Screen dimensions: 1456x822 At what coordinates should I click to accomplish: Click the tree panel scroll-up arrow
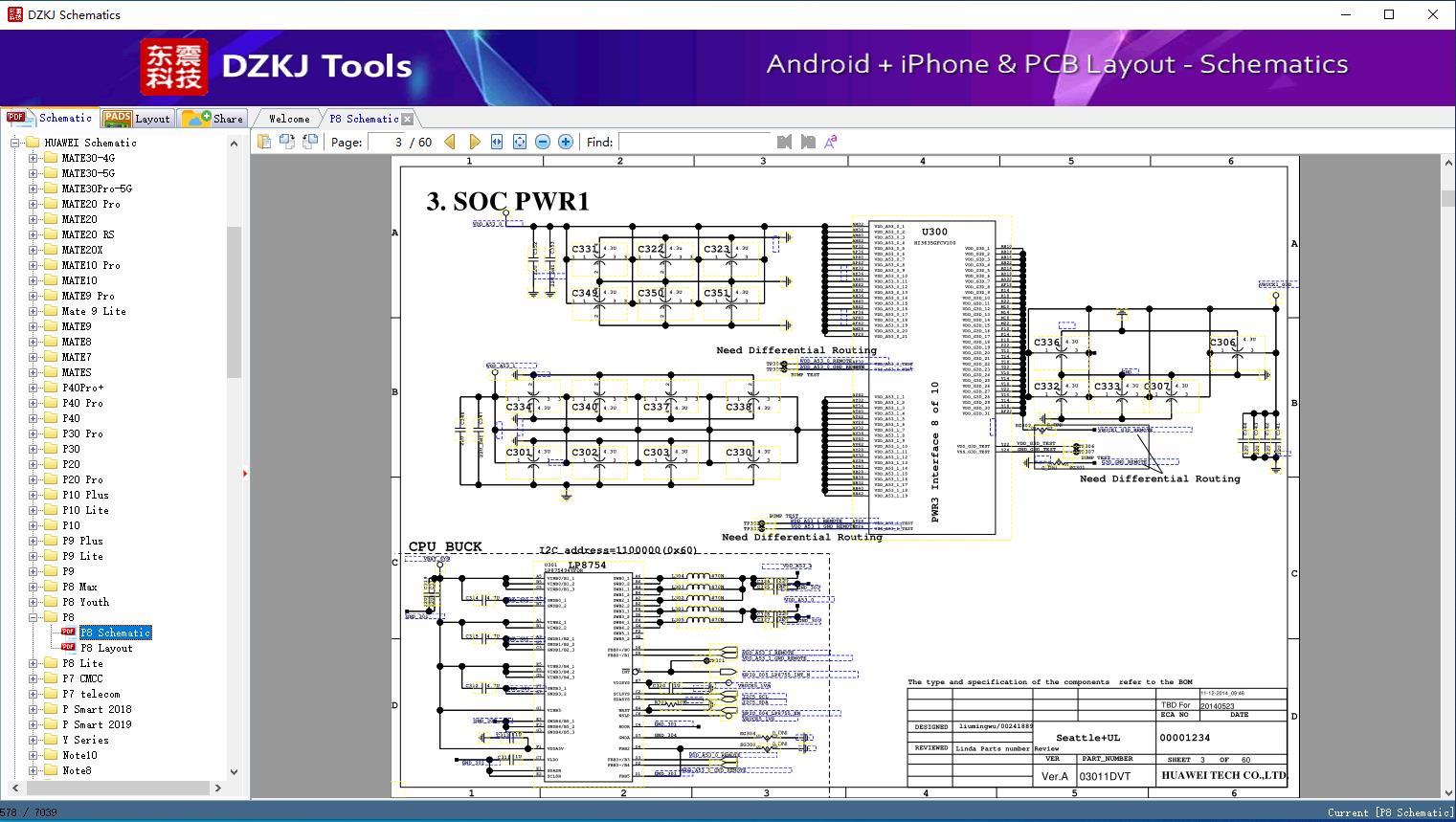tap(234, 144)
